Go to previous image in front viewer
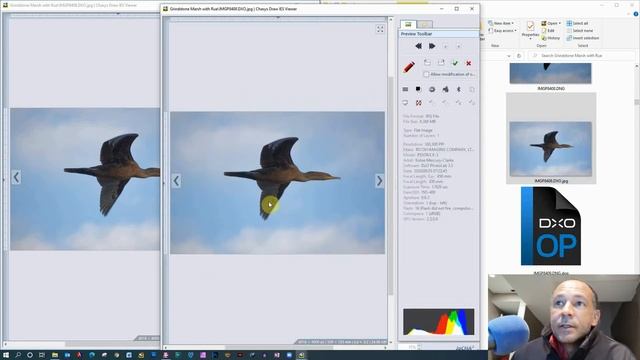 176,181
